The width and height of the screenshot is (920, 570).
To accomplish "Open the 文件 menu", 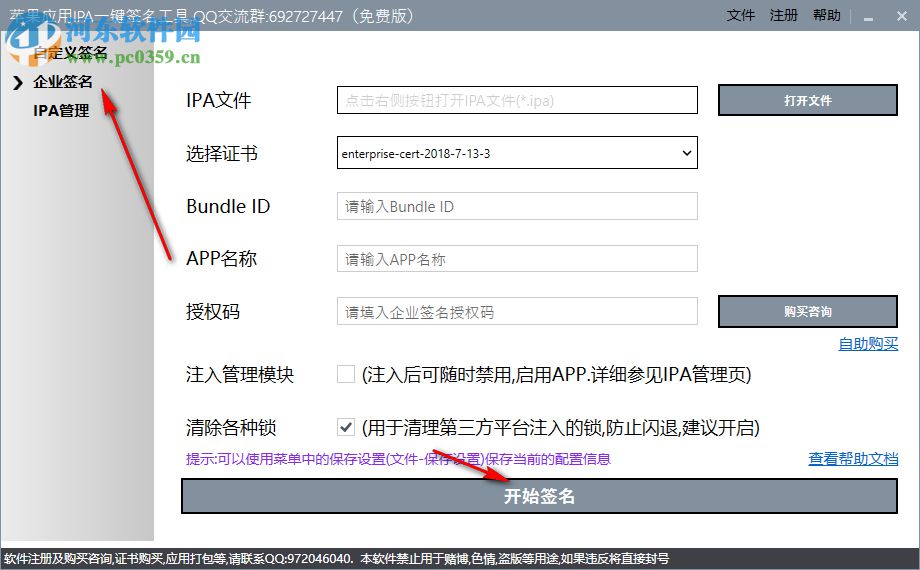I will (x=740, y=15).
